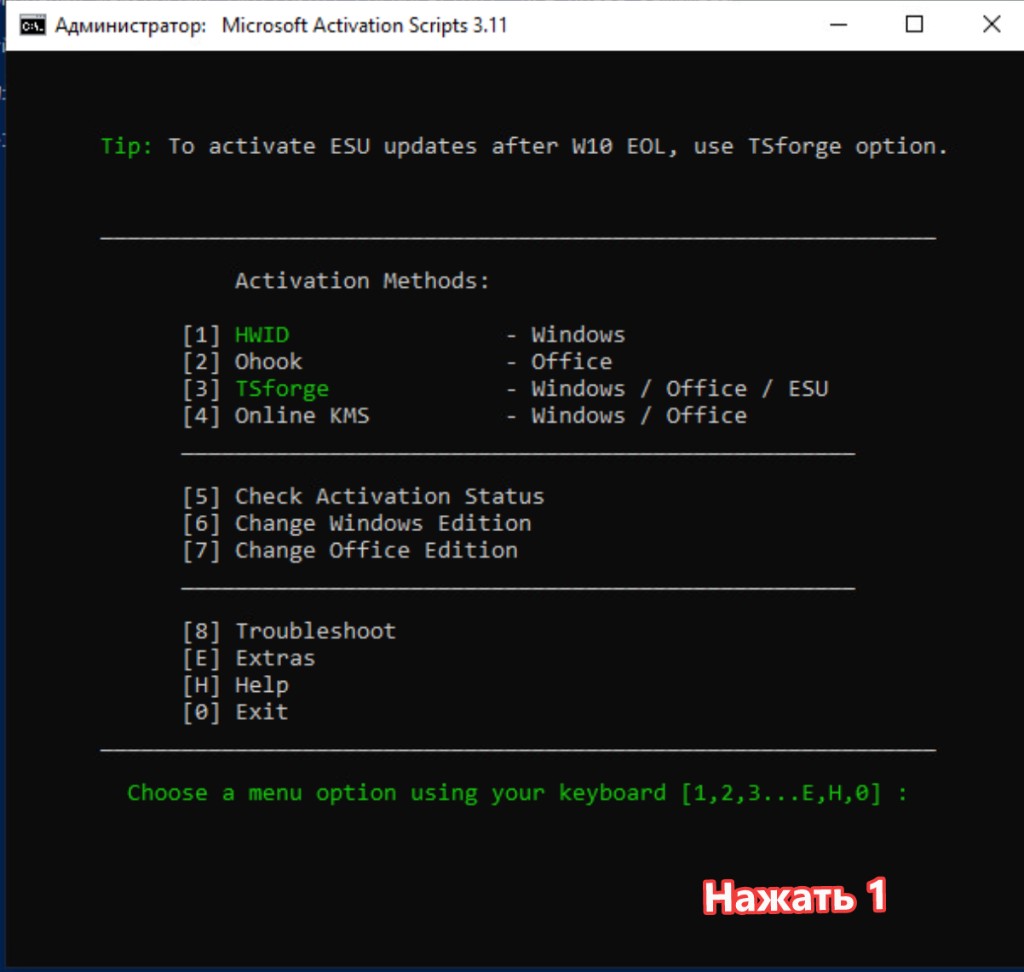Select the '[1] HWID' menu line
1024x972 pixels.
point(404,334)
